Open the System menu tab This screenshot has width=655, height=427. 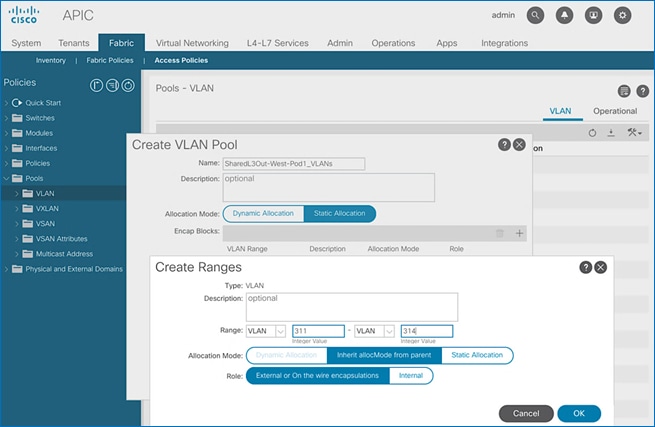[x=26, y=43]
